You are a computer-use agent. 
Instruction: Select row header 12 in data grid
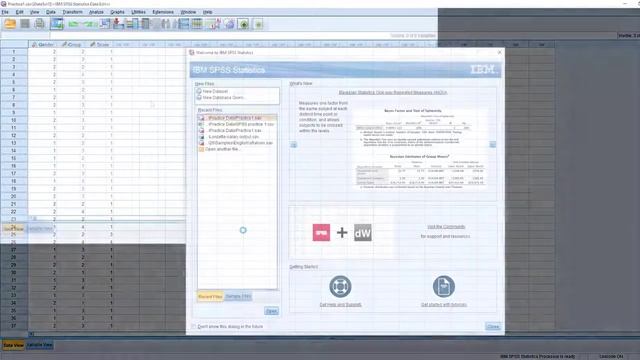14,135
